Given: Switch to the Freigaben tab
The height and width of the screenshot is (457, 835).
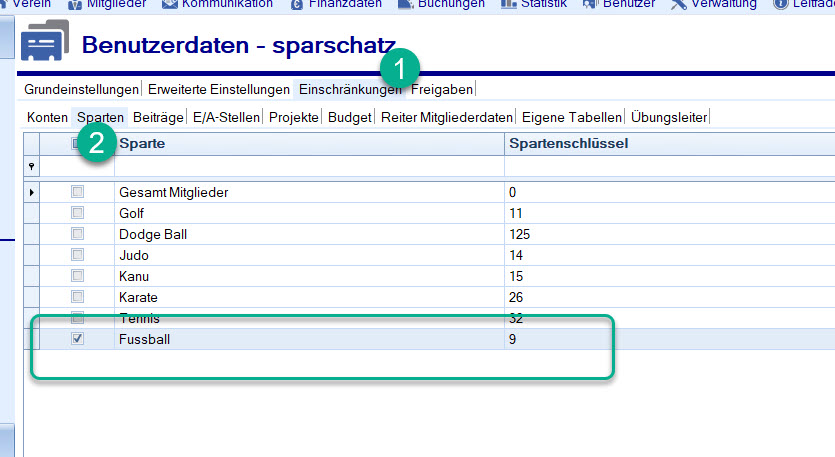Looking at the screenshot, I should click(x=441, y=89).
